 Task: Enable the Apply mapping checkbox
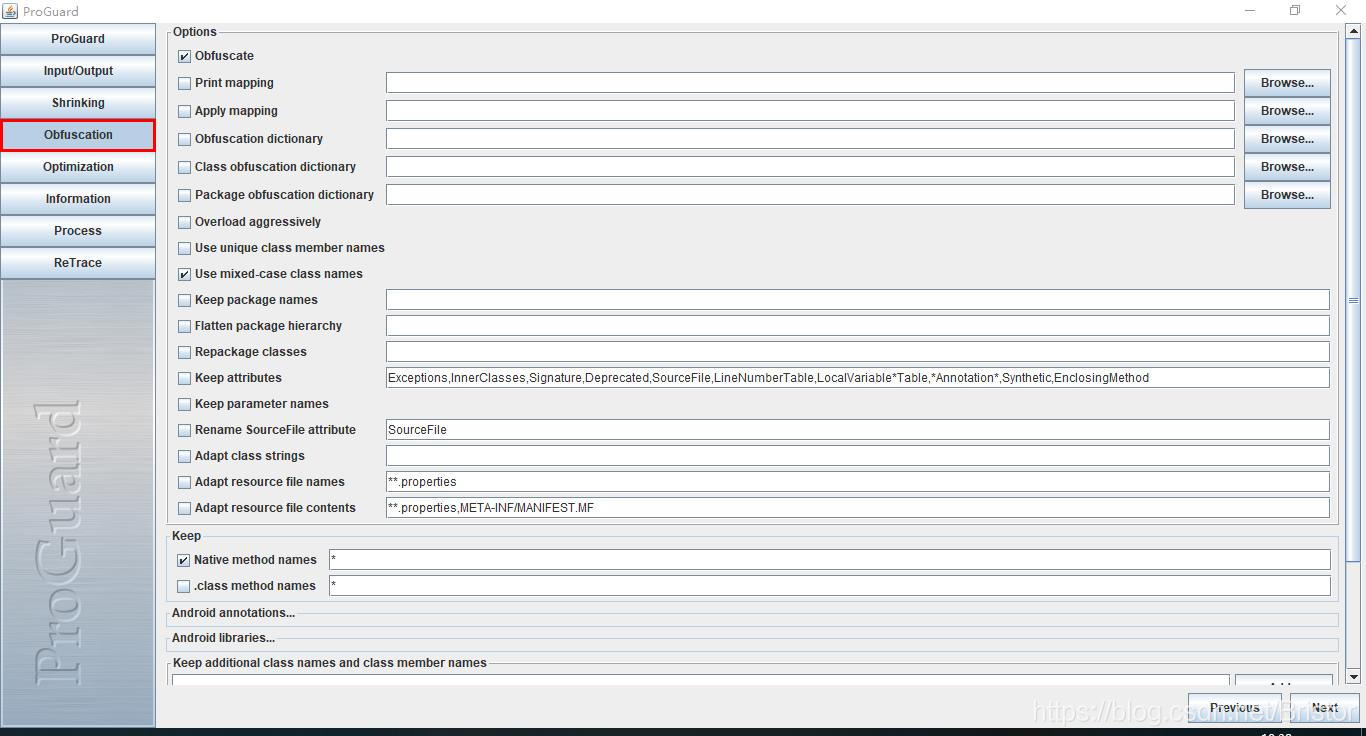tap(184, 112)
